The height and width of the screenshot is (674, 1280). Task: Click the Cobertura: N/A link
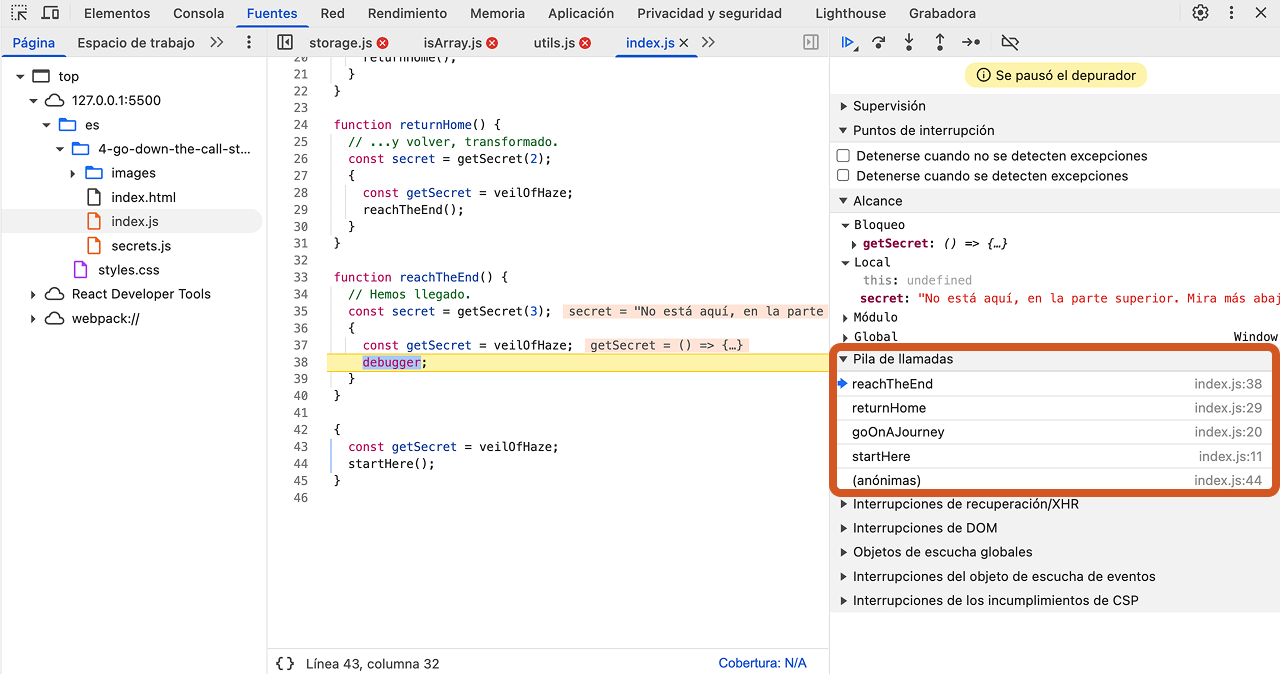pos(762,663)
